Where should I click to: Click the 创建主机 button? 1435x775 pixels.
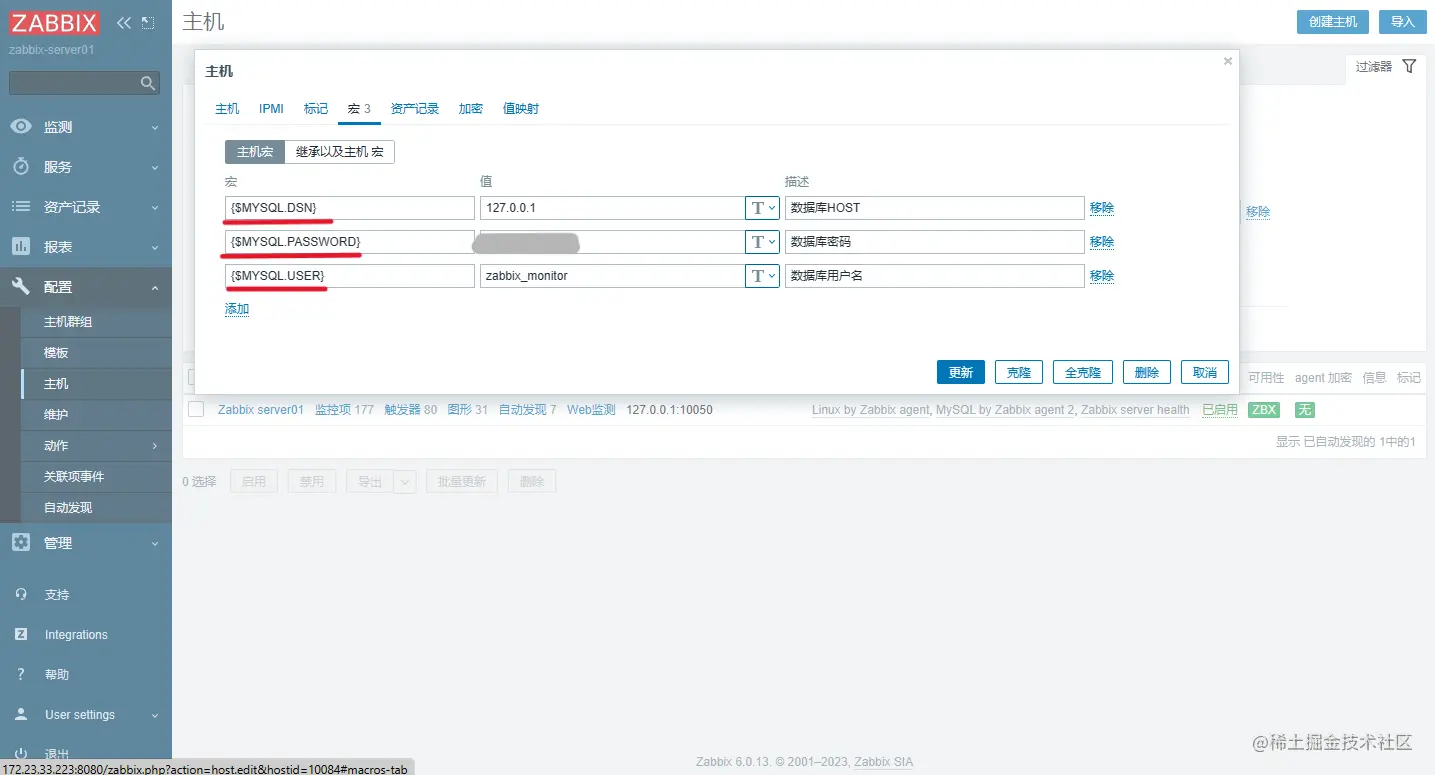1333,22
